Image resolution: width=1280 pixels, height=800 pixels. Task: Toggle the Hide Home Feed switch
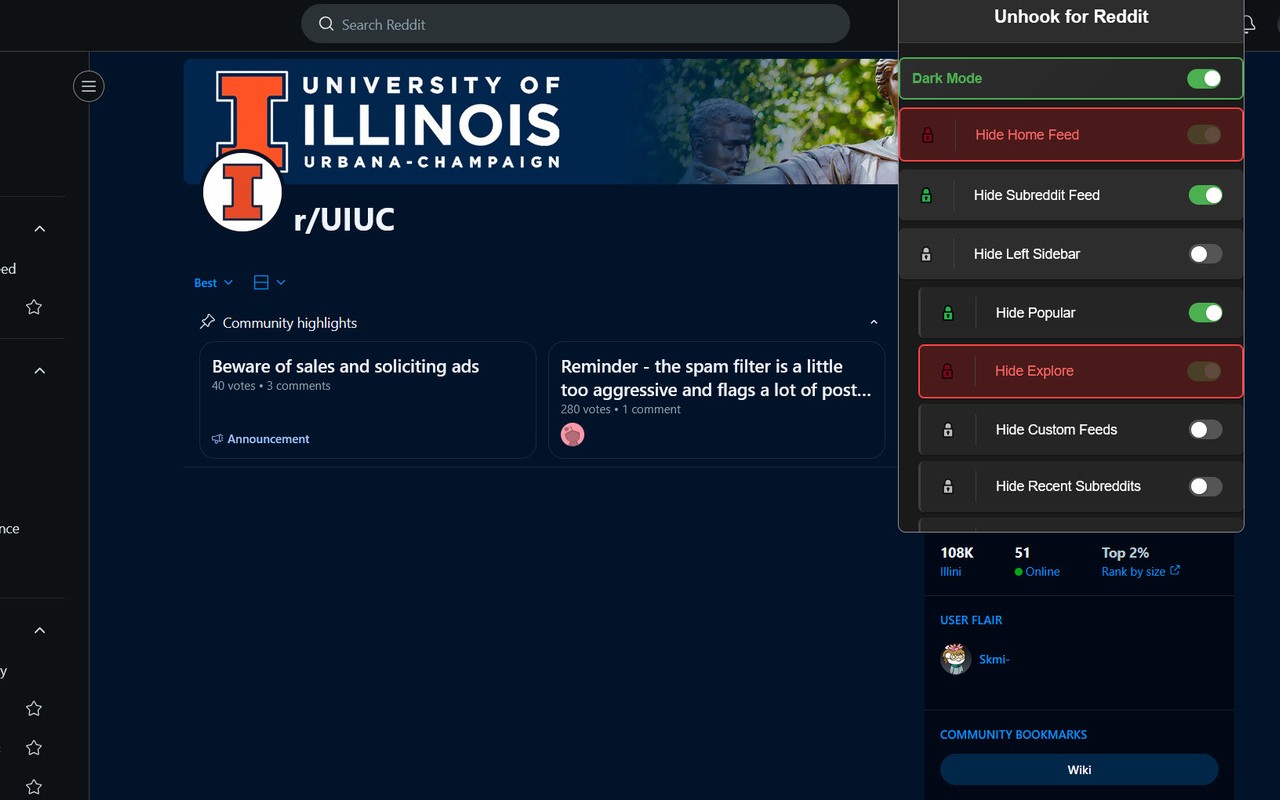(1204, 135)
